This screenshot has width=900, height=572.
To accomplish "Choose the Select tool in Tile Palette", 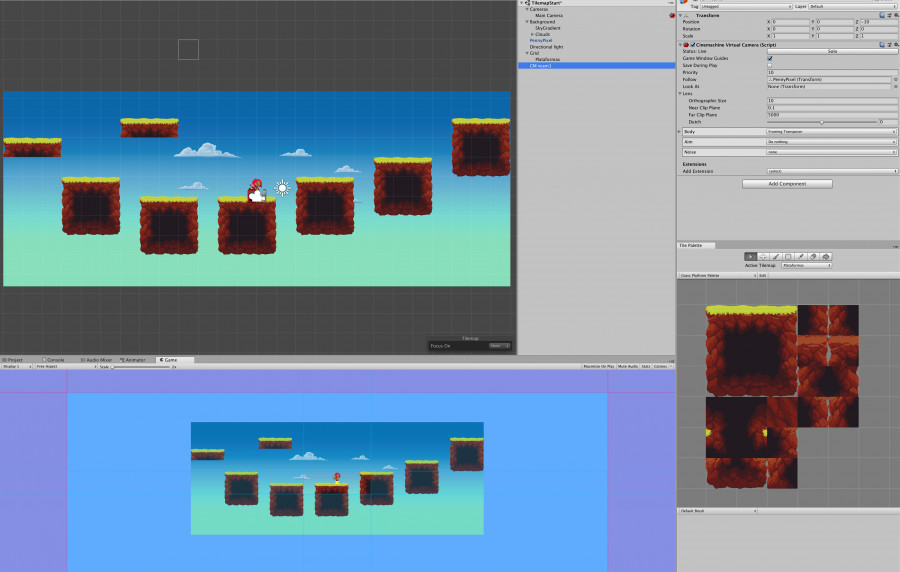I will coord(750,256).
